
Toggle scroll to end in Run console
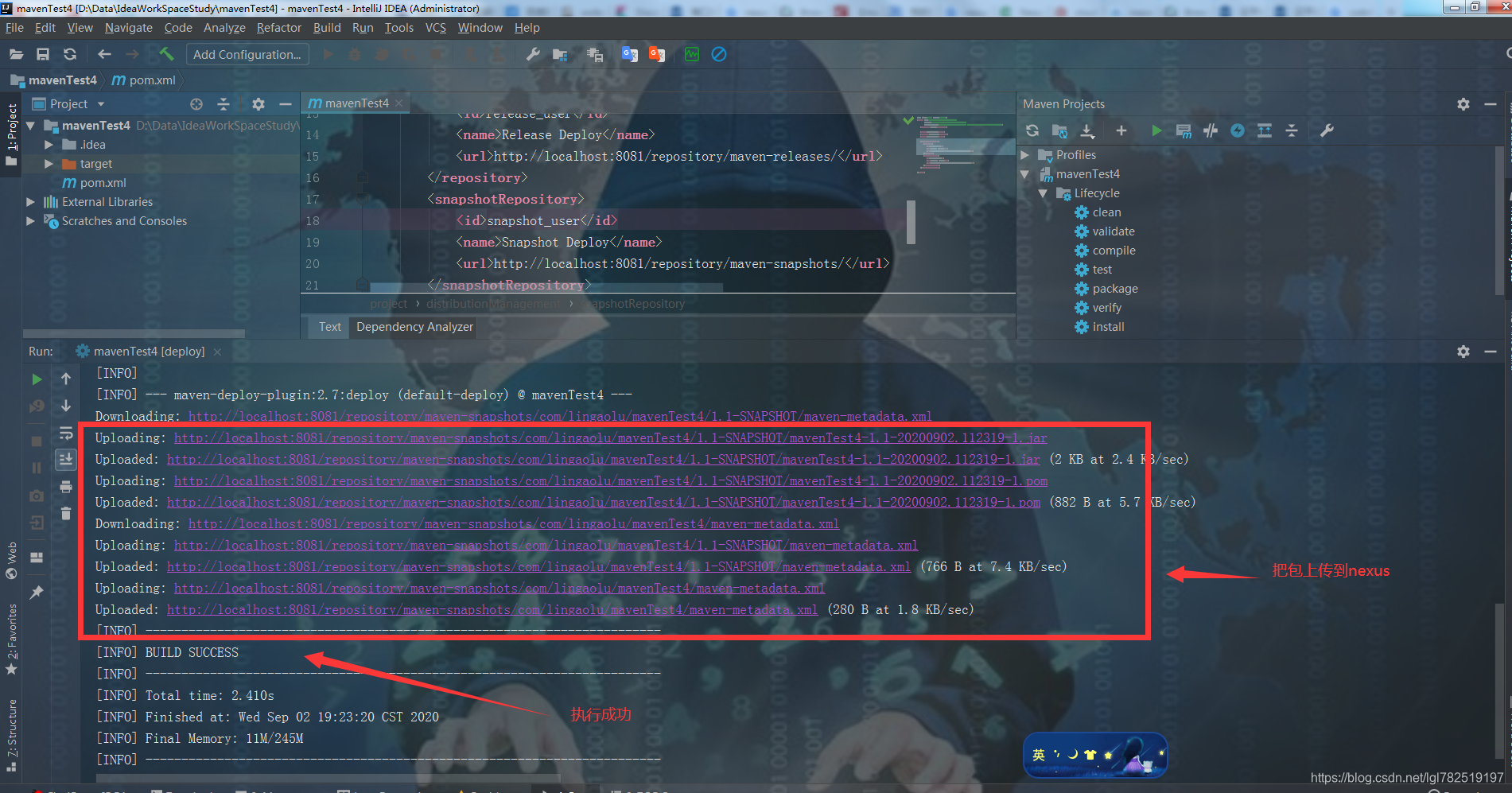coord(66,459)
